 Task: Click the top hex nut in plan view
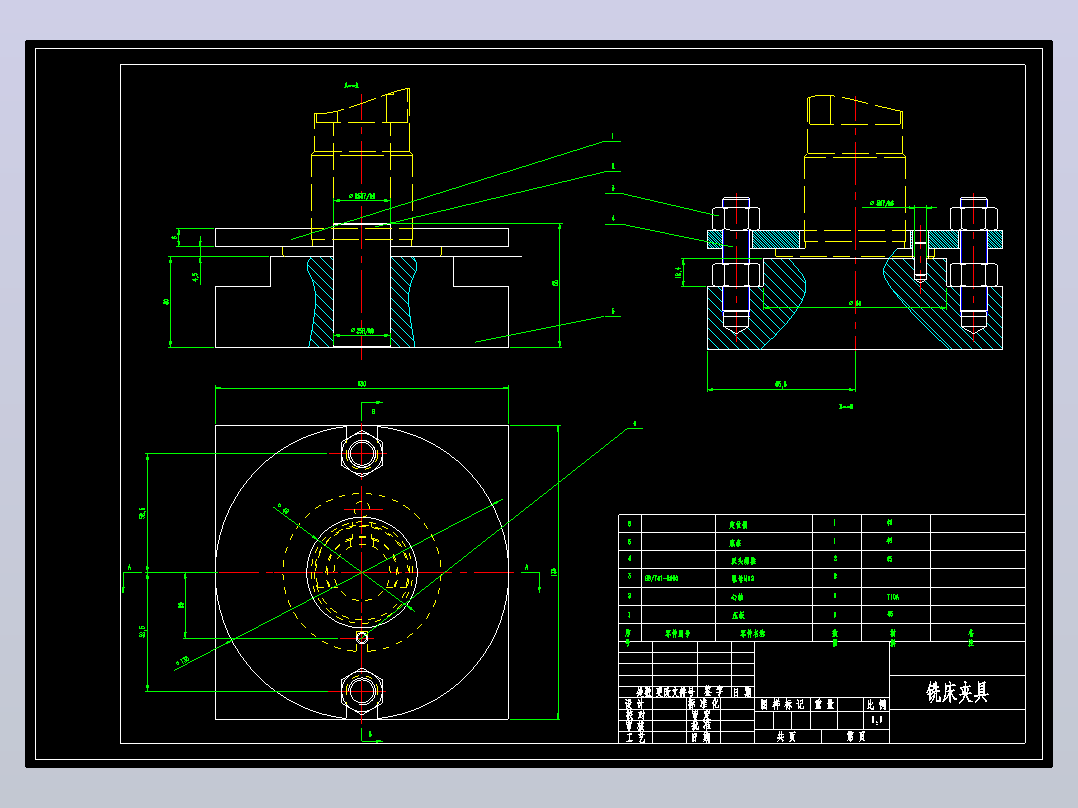(362, 454)
